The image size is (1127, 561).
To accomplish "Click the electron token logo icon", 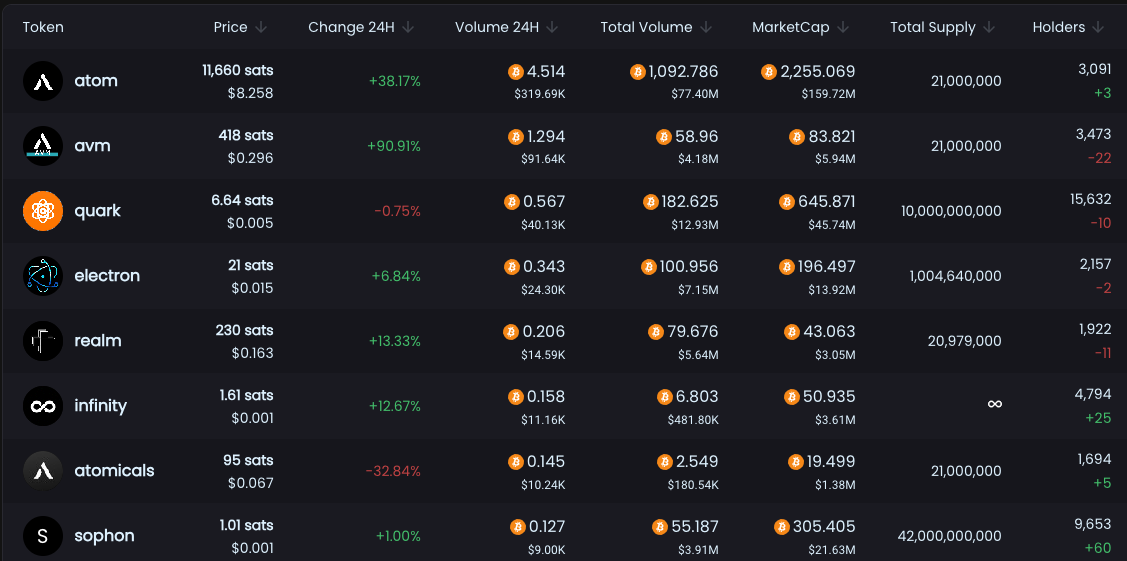I will tap(43, 276).
